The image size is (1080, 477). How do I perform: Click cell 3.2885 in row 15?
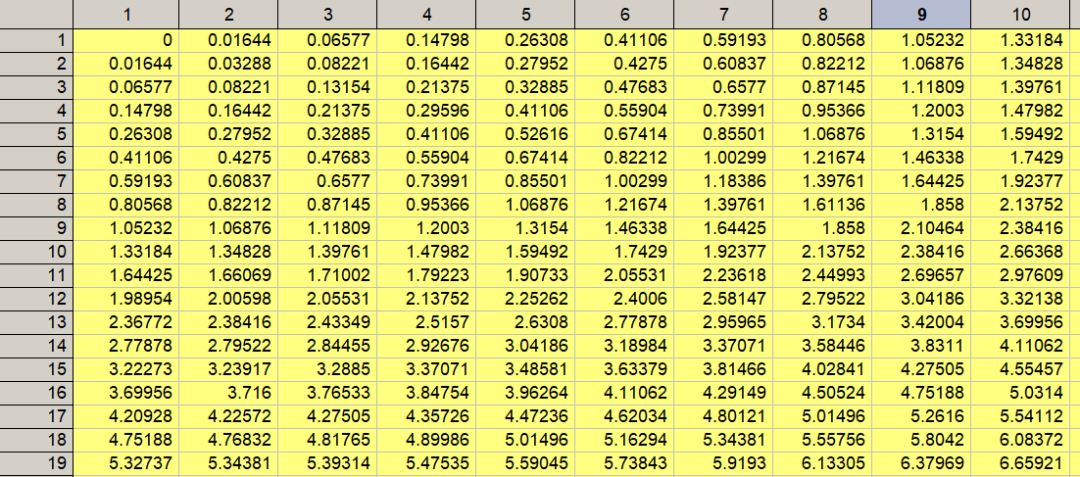(327, 370)
